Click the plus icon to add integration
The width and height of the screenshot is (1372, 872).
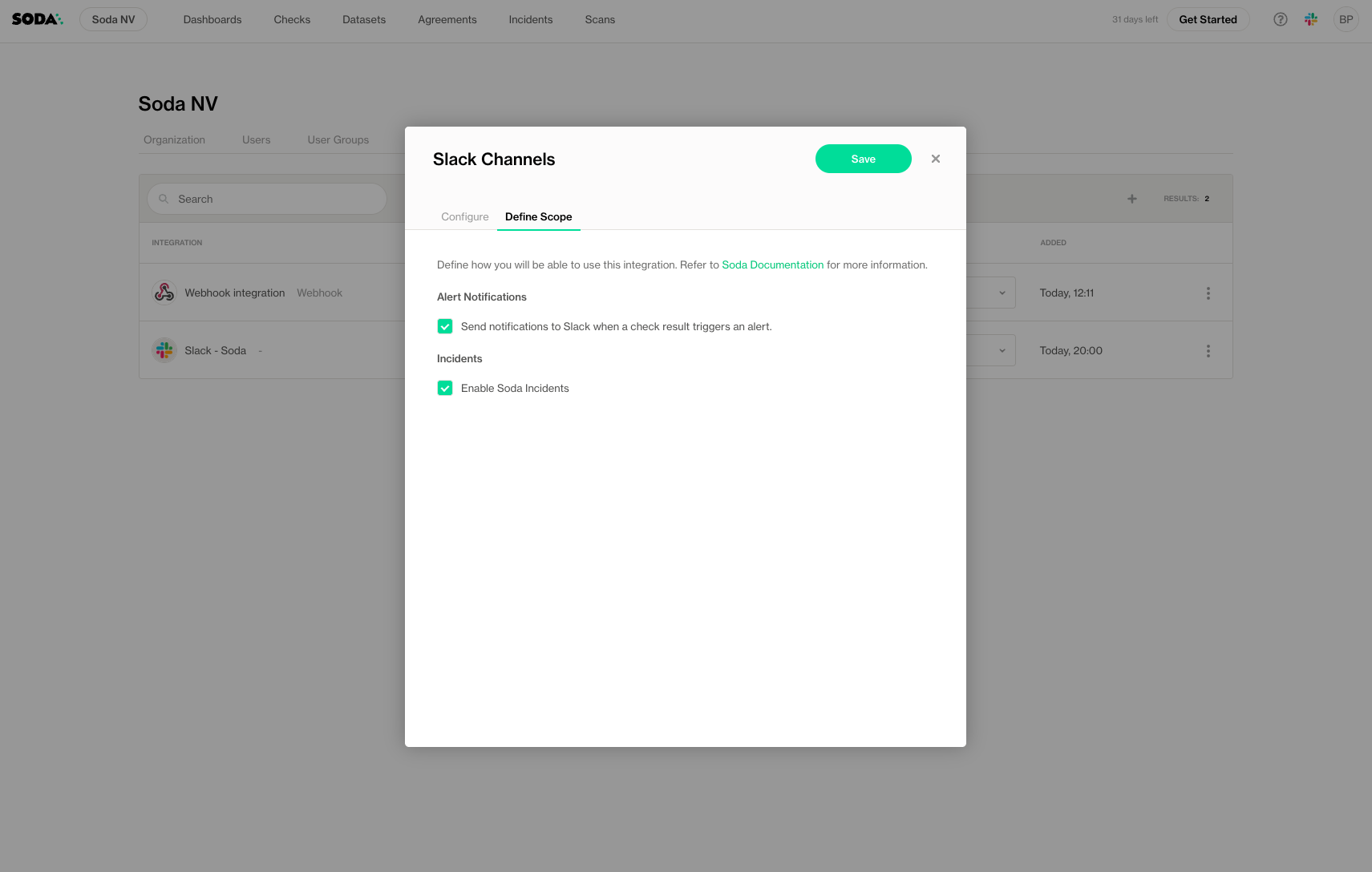point(1131,199)
